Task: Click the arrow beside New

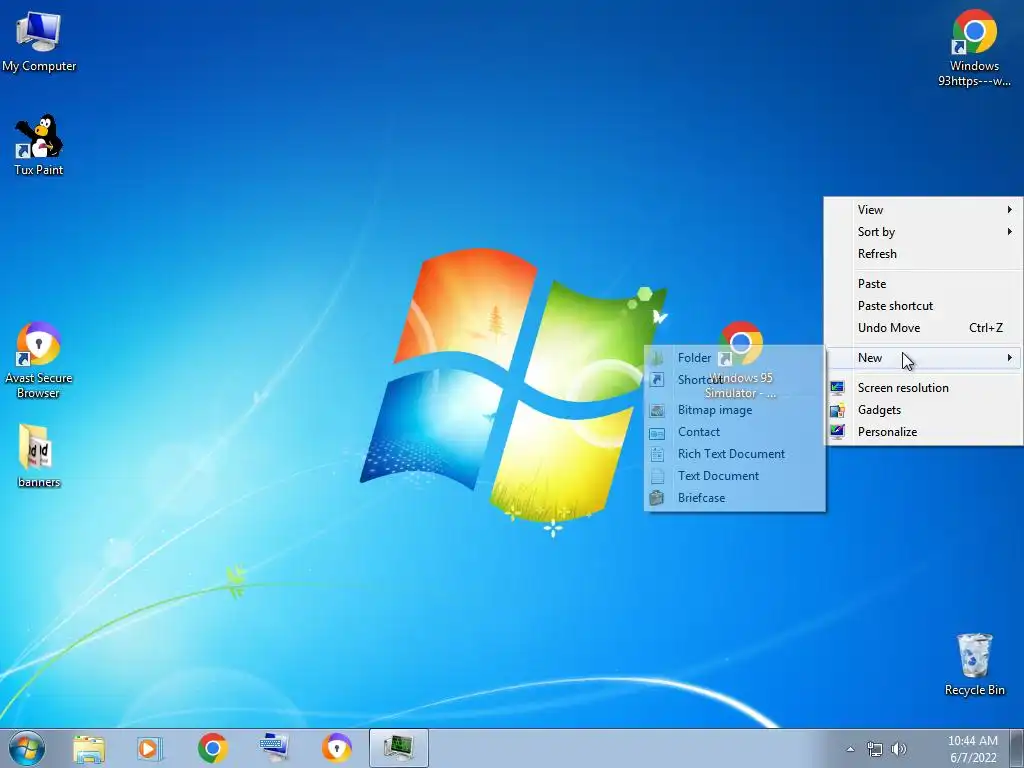Action: point(1010,358)
